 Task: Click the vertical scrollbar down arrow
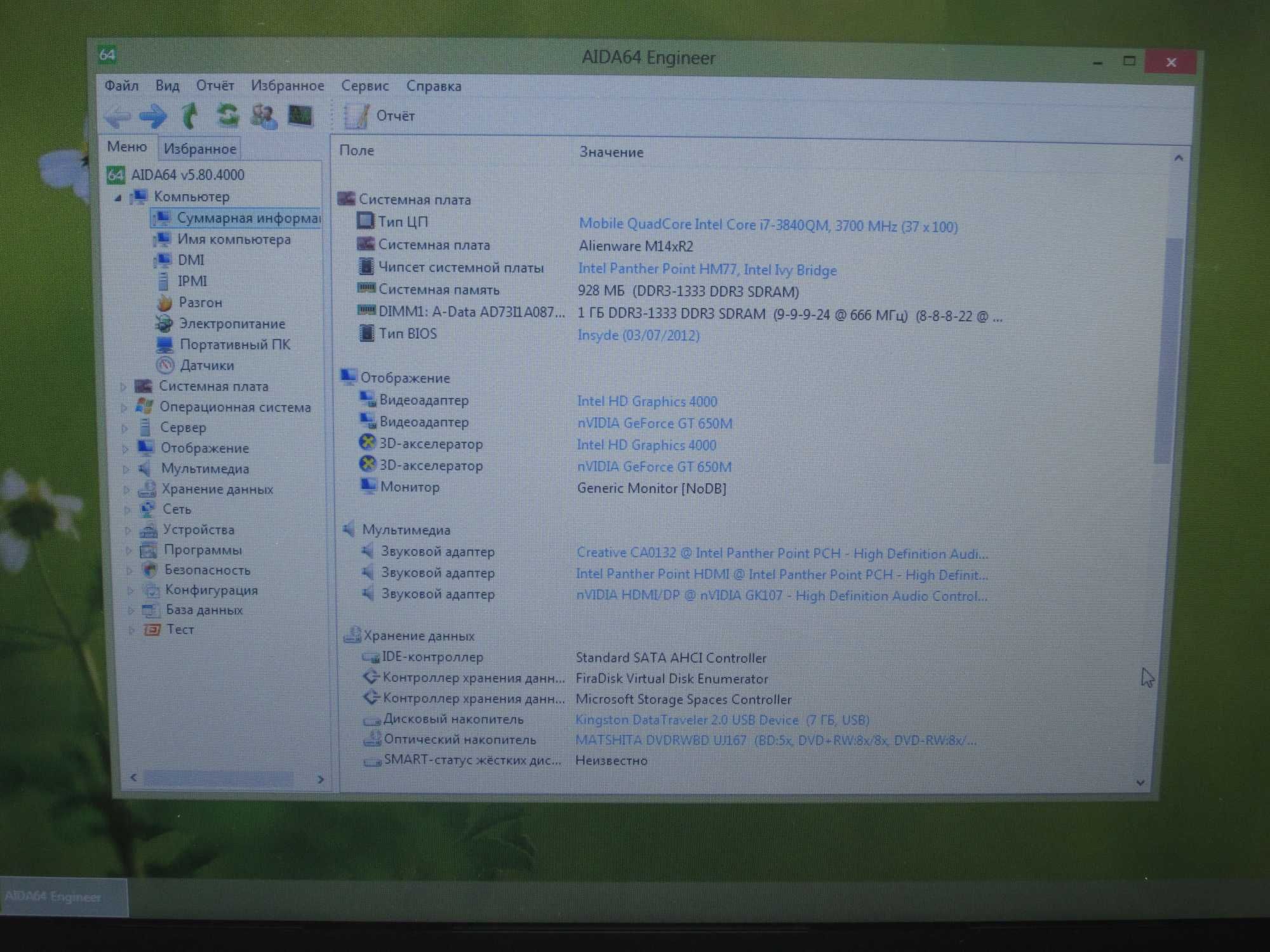1140,783
